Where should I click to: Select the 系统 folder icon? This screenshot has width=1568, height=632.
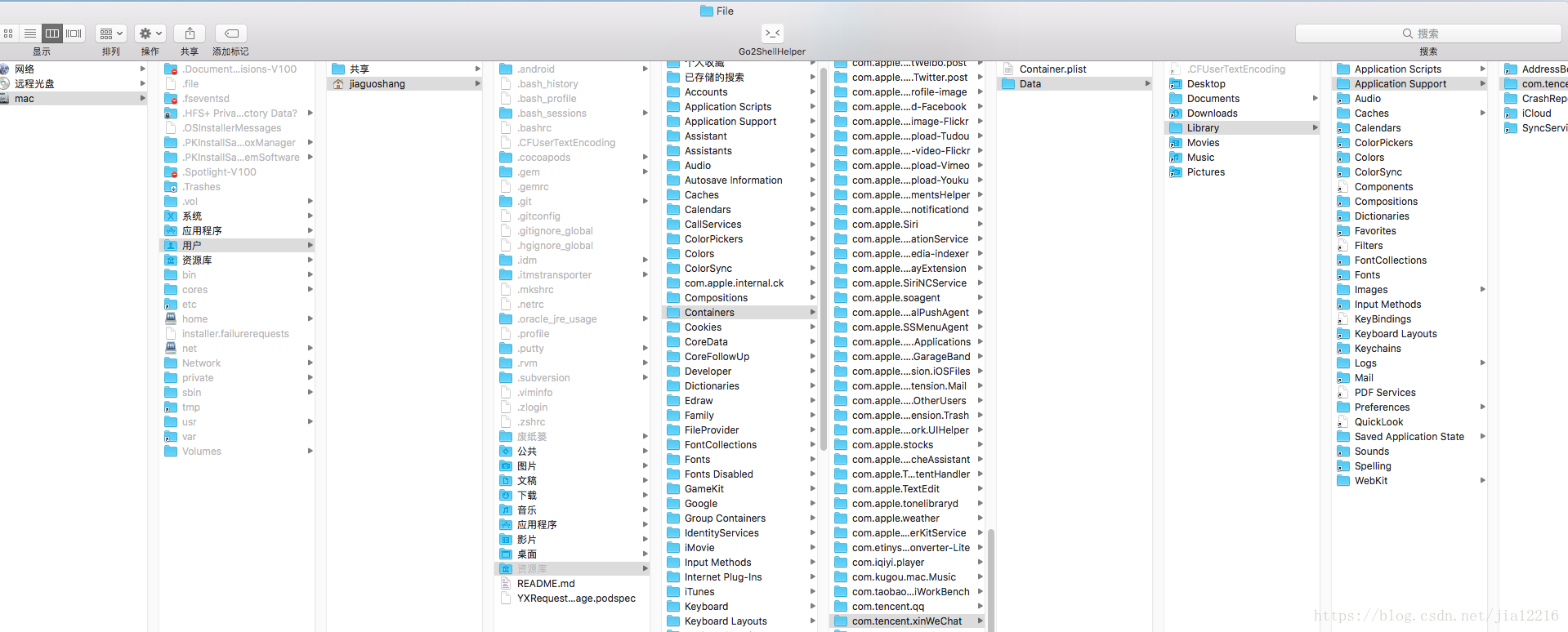click(171, 216)
